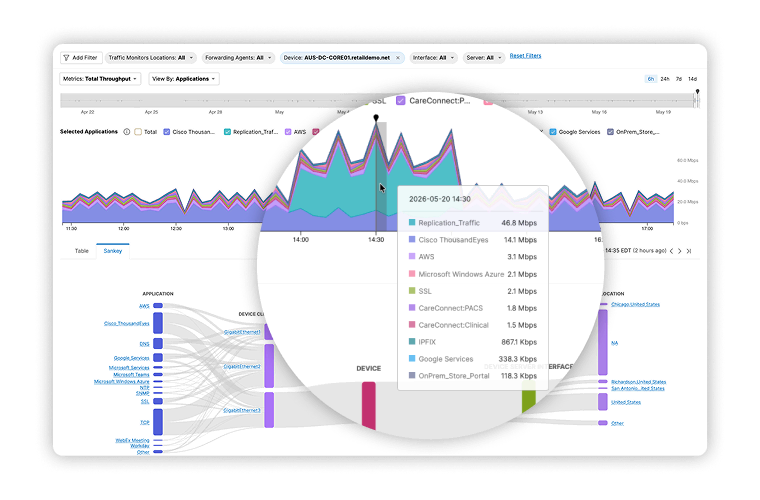Jump to latest time interval arrow
The height and width of the screenshot is (500, 760).
point(689,251)
